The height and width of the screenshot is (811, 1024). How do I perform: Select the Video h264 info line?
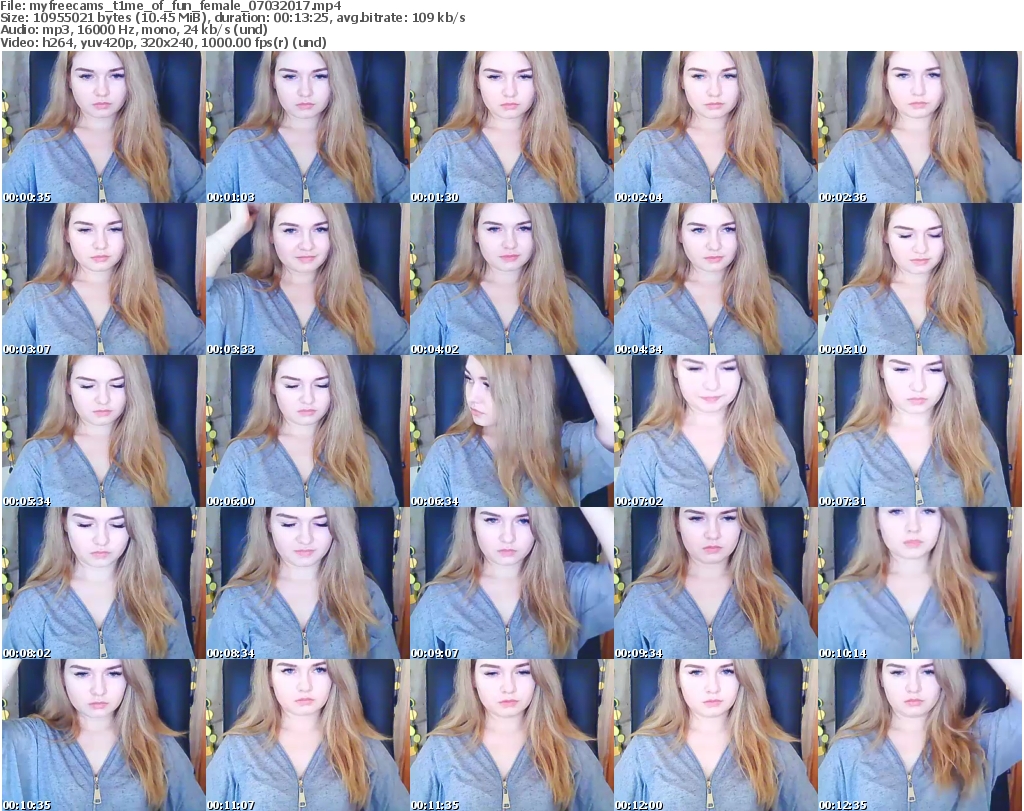[163, 42]
